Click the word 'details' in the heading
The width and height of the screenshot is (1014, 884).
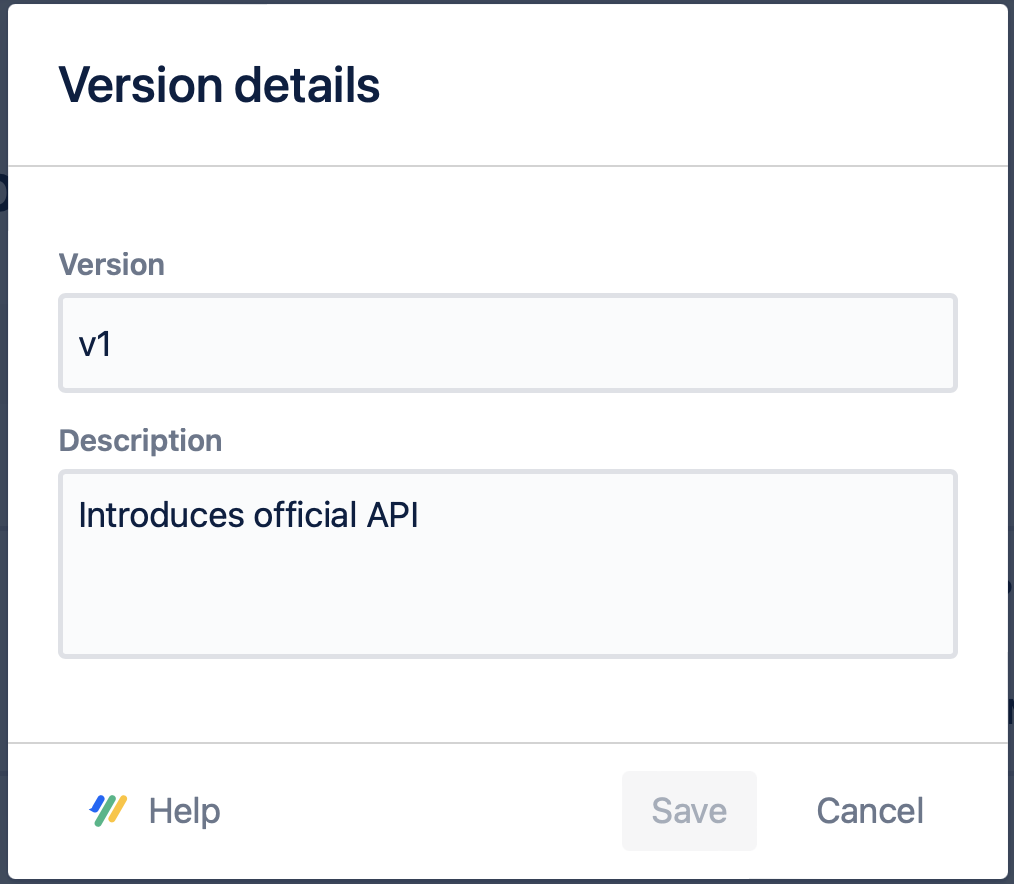pos(307,86)
